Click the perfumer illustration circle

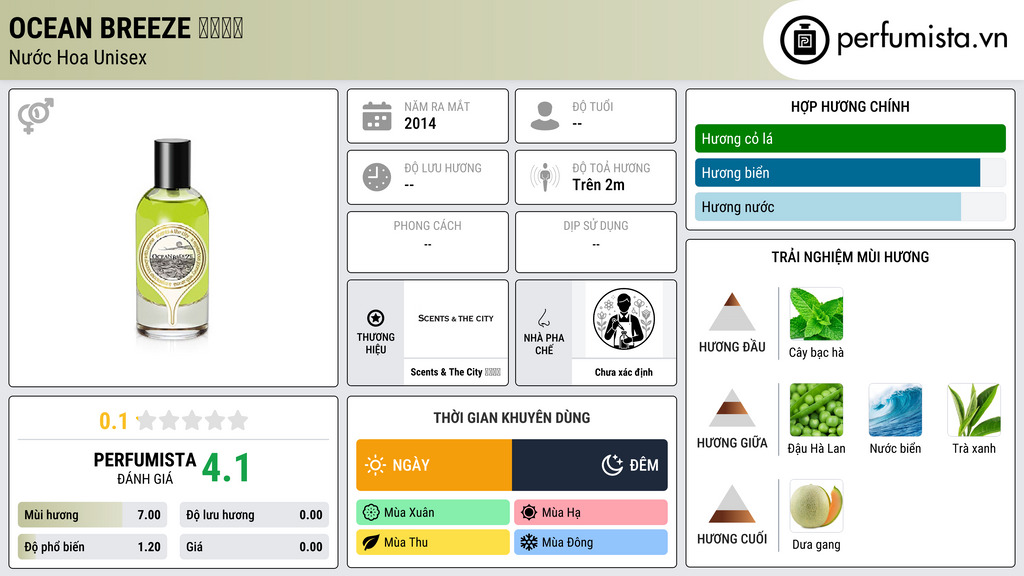pyautogui.click(x=624, y=319)
